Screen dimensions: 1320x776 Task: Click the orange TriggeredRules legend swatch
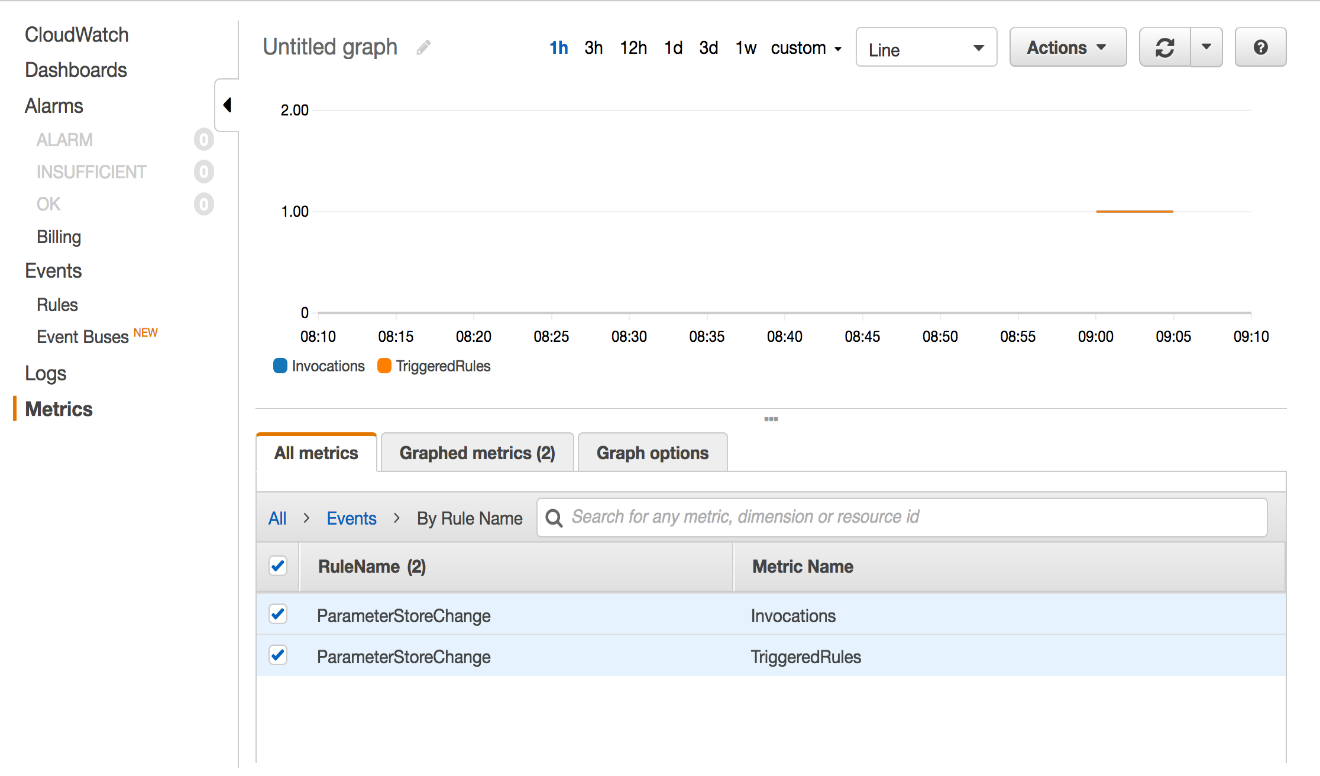(x=384, y=366)
